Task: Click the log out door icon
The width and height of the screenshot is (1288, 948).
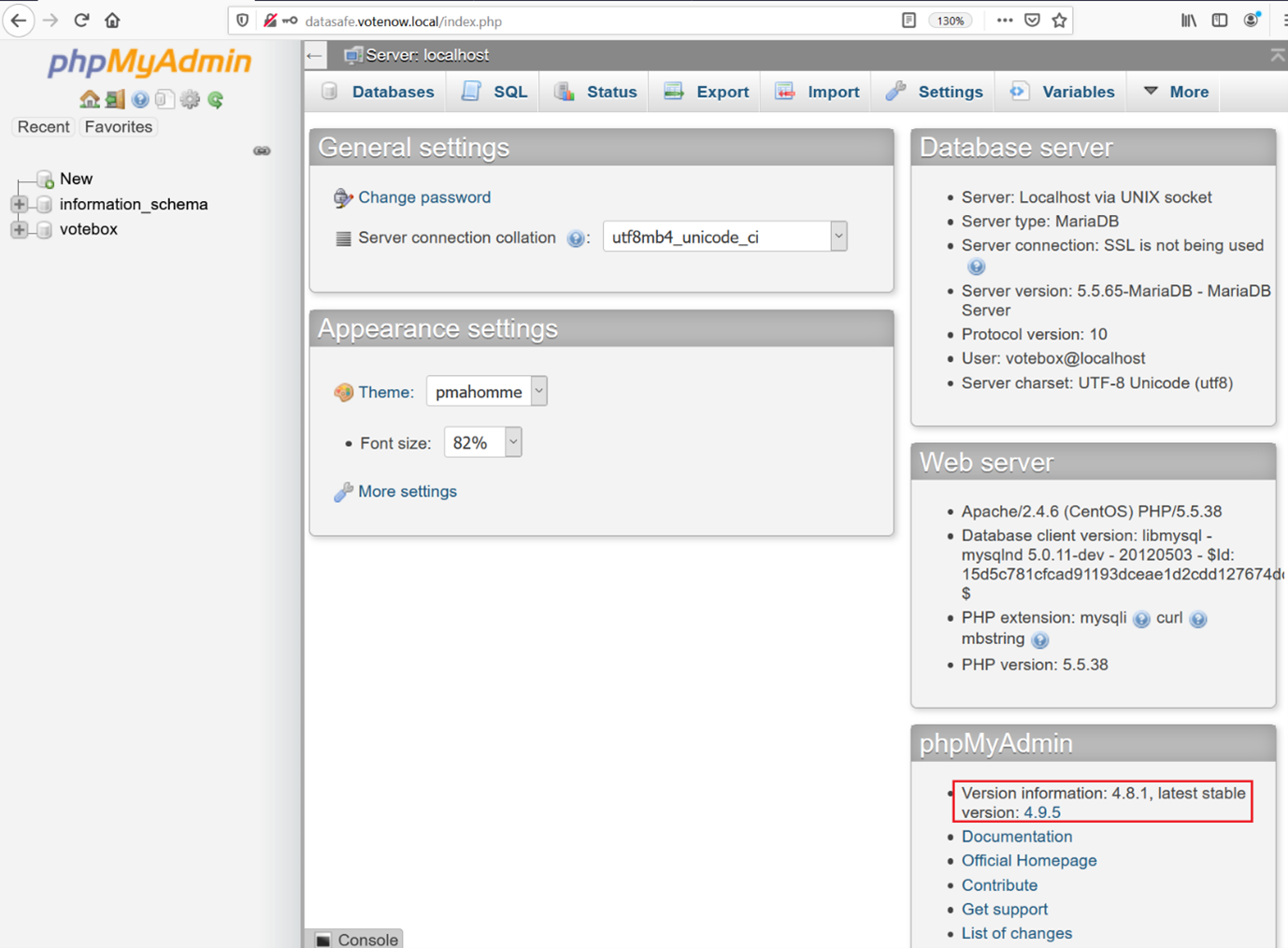Action: pyautogui.click(x=115, y=99)
